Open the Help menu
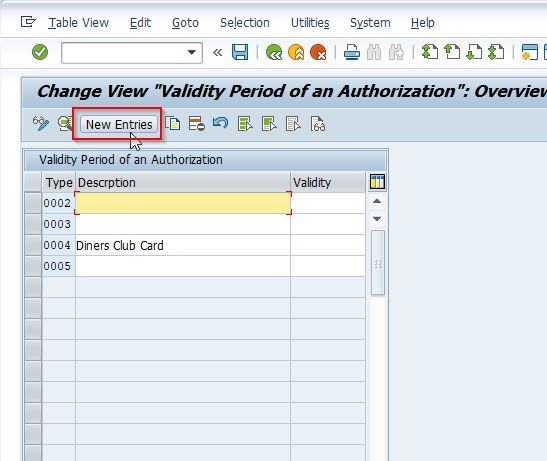 (422, 23)
